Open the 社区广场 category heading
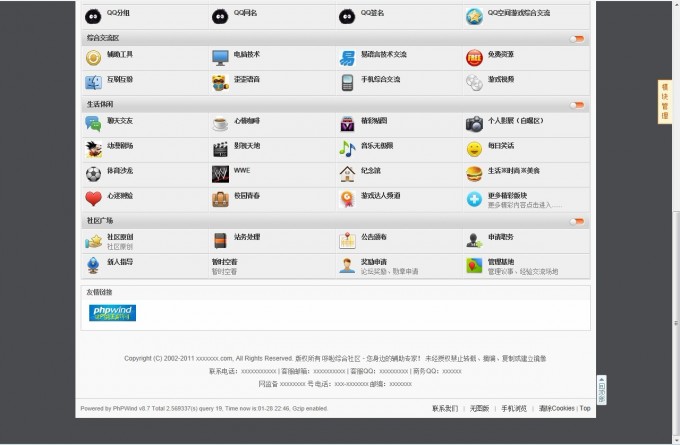Image resolution: width=680 pixels, height=445 pixels. point(100,221)
